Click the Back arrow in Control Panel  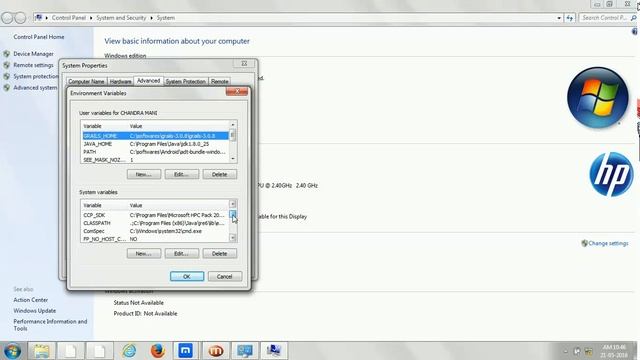pyautogui.click(x=7, y=18)
